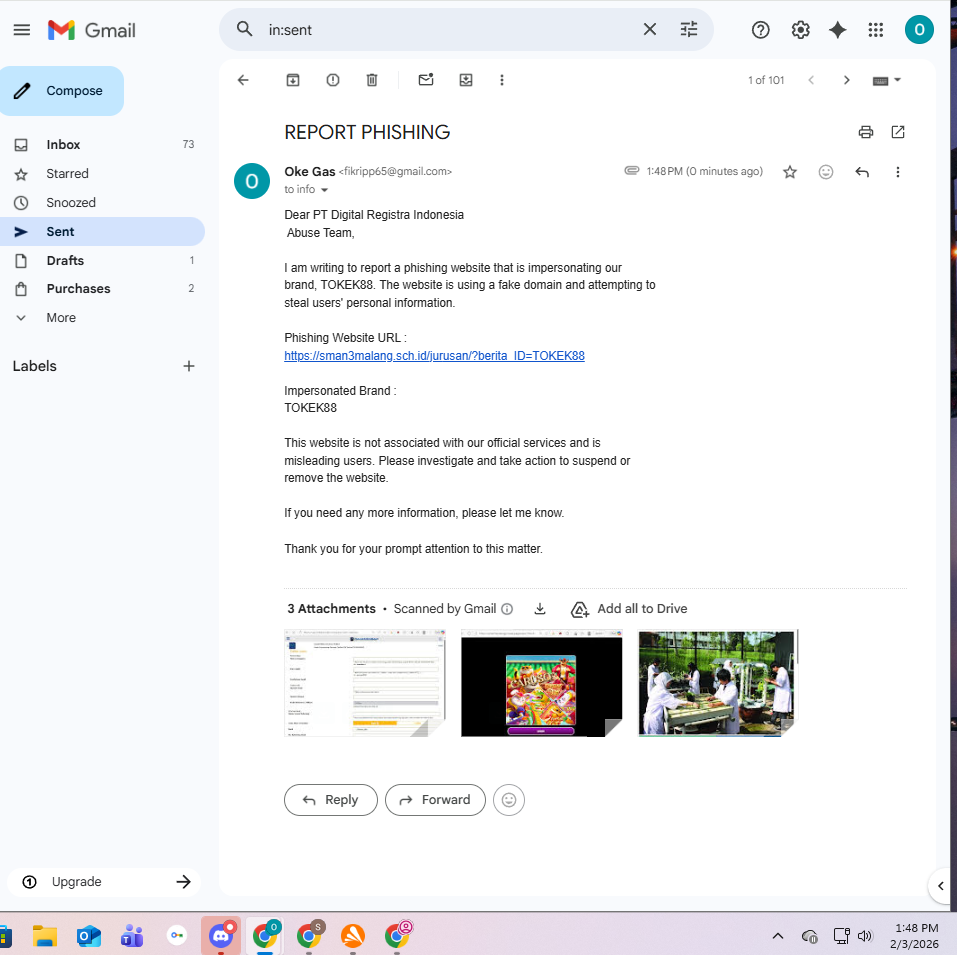Image resolution: width=957 pixels, height=955 pixels.
Task: Open the main menu hamburger icon
Action: click(x=22, y=30)
